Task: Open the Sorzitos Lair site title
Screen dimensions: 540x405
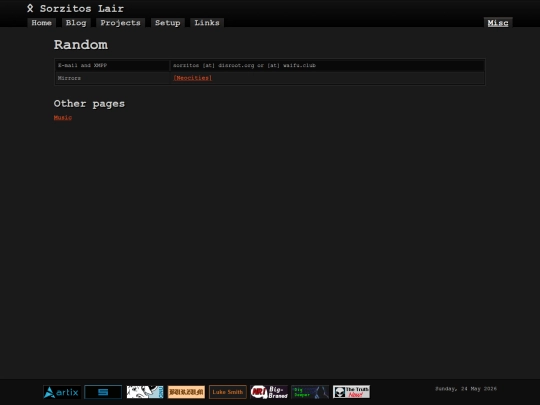Action: pos(82,9)
